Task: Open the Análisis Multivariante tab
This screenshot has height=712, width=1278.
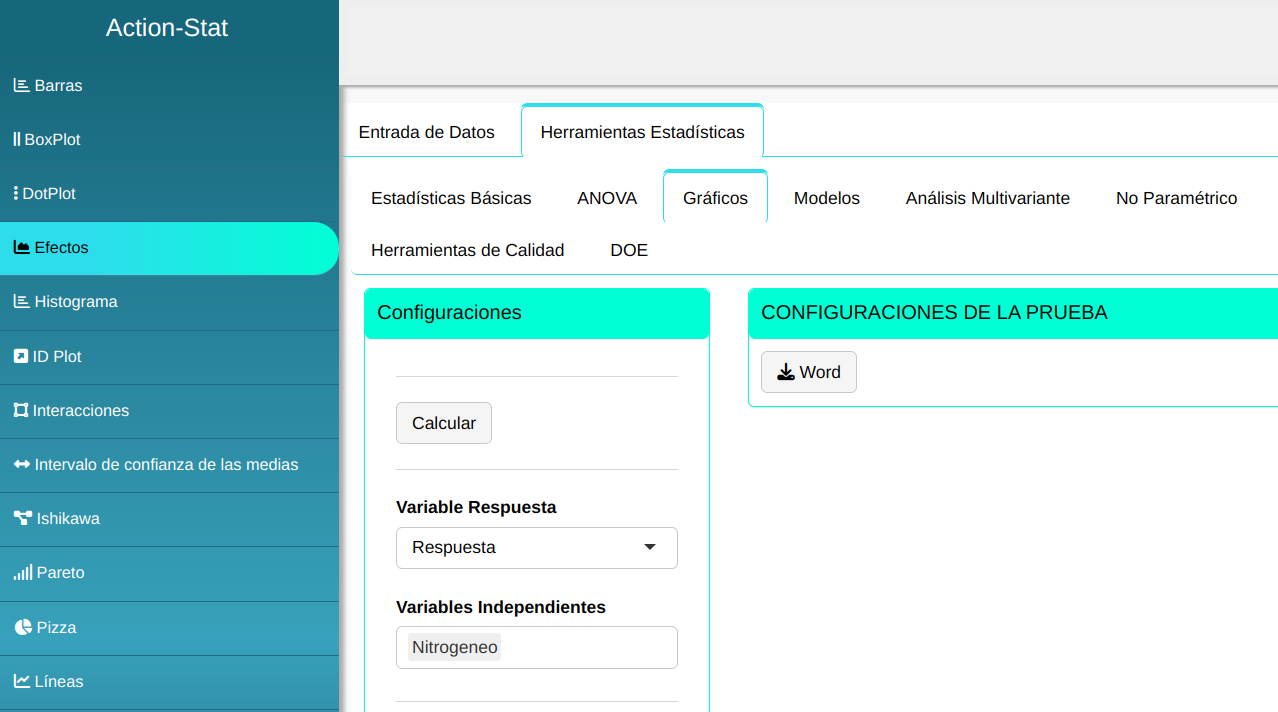Action: coord(987,198)
